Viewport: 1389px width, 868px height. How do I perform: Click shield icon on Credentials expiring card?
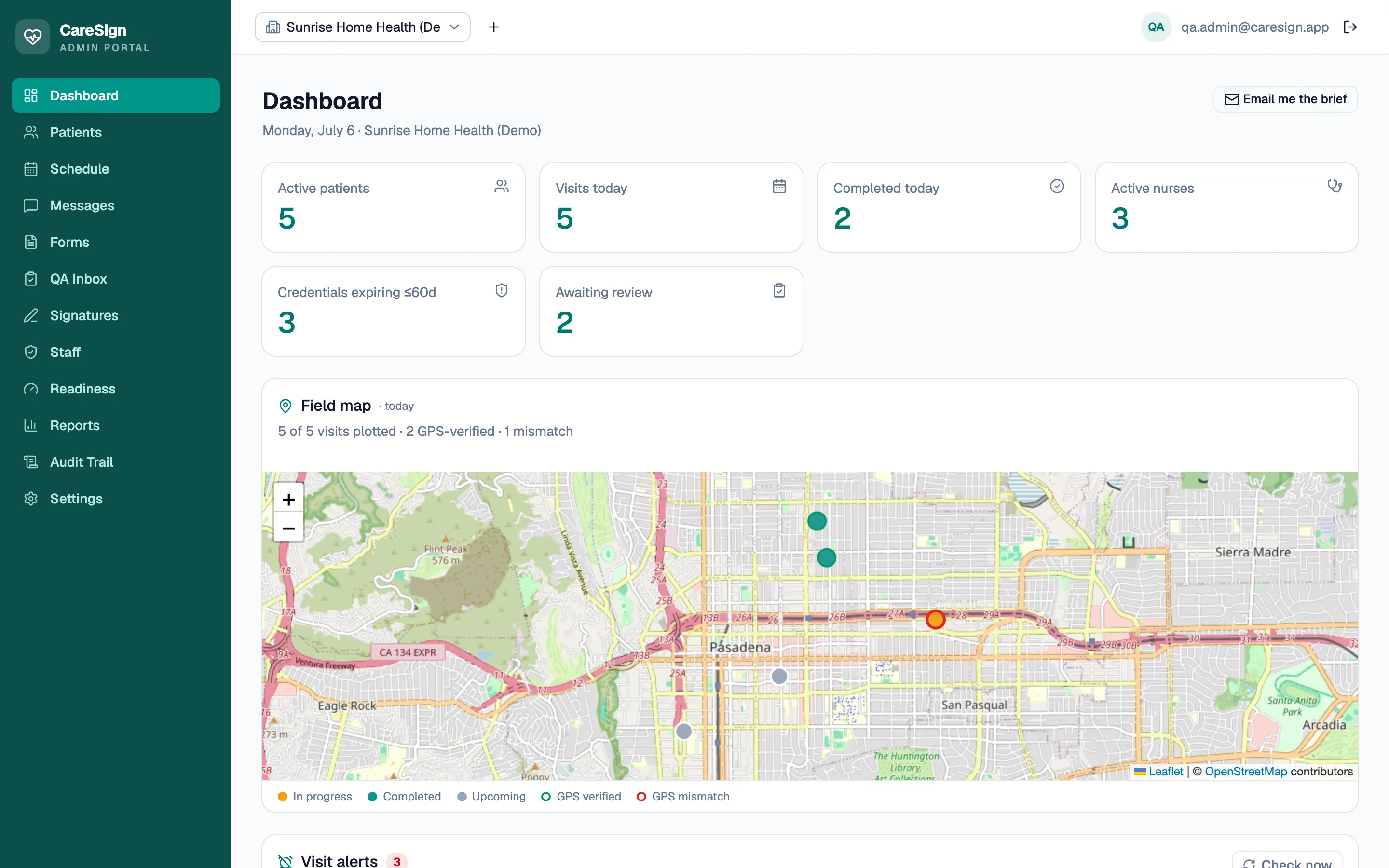[x=502, y=290]
